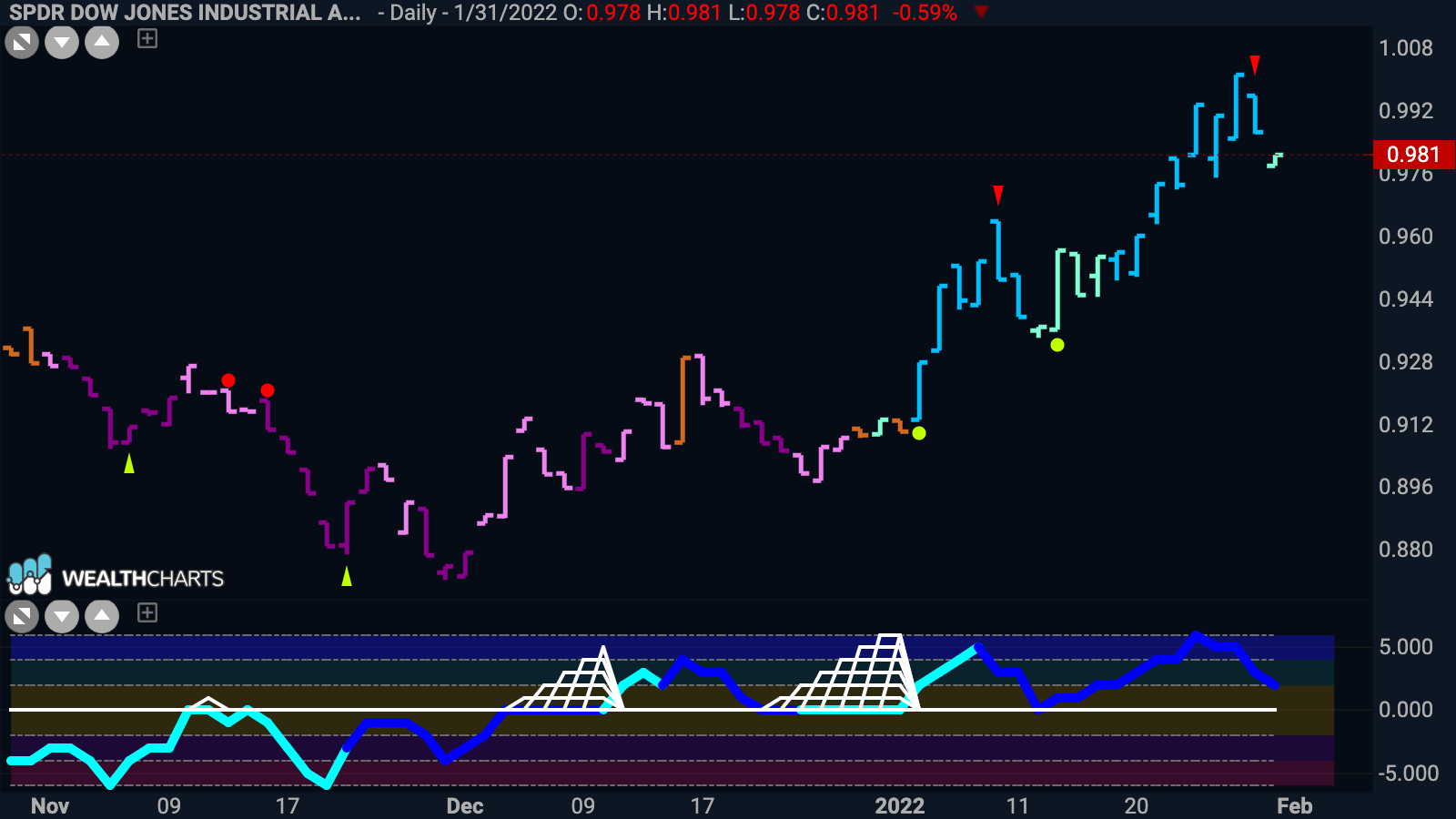Click the 0.928 price axis label

pyautogui.click(x=1406, y=362)
